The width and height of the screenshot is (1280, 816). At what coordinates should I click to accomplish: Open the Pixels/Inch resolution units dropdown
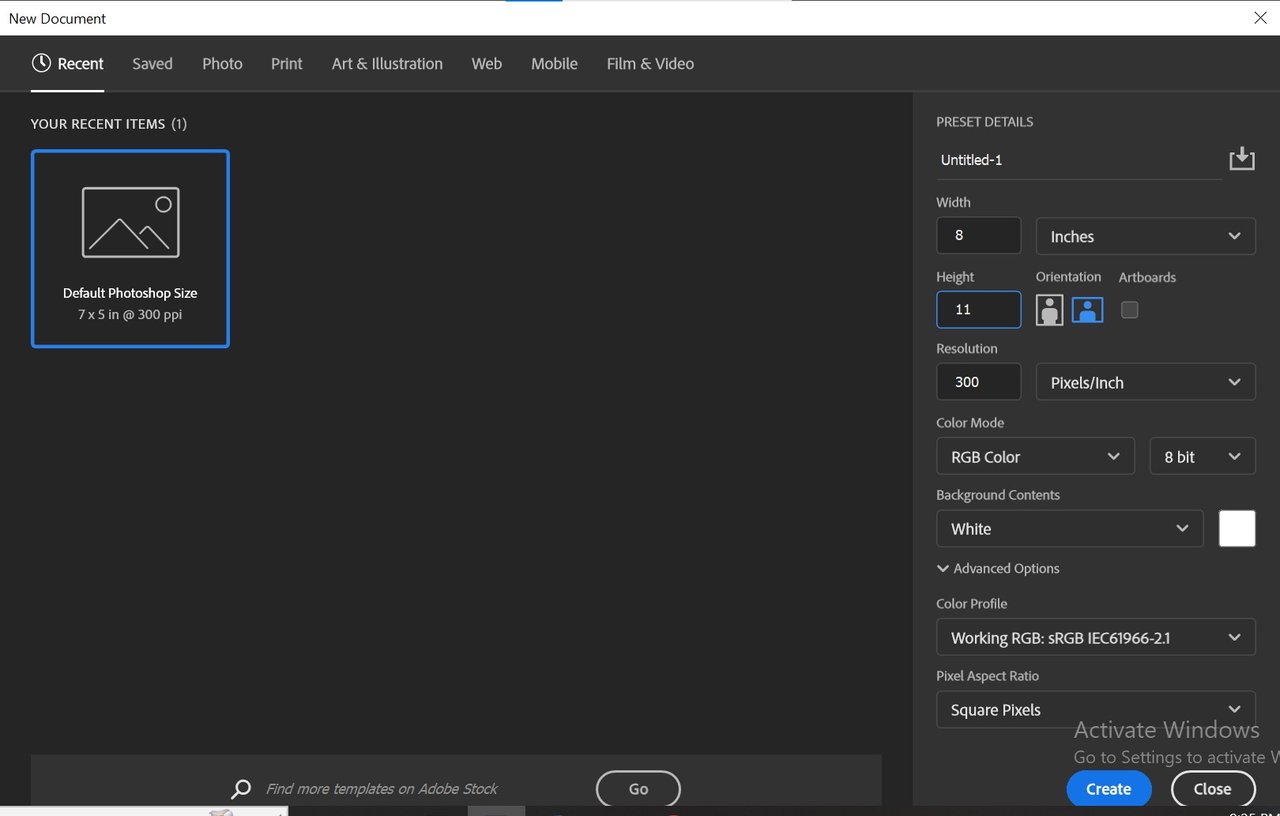1146,383
